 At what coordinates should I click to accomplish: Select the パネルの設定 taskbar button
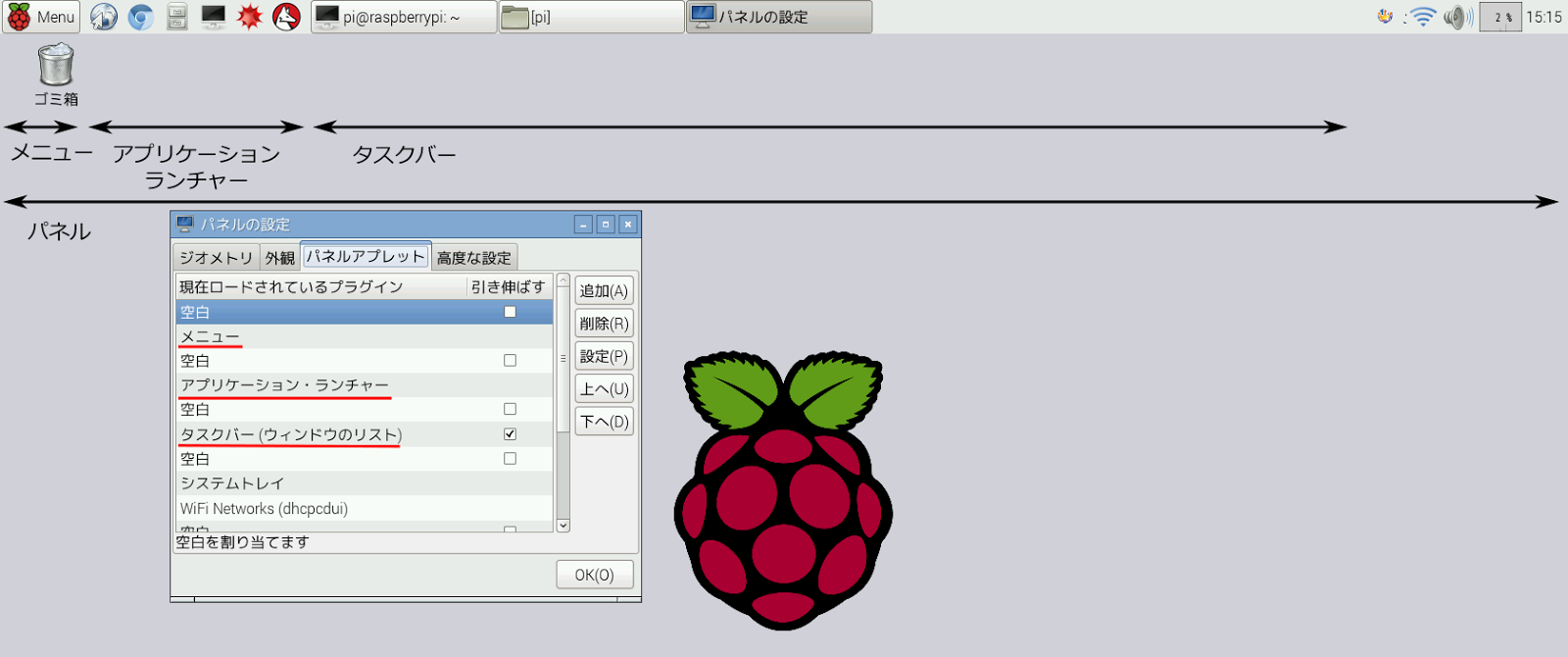[x=779, y=17]
